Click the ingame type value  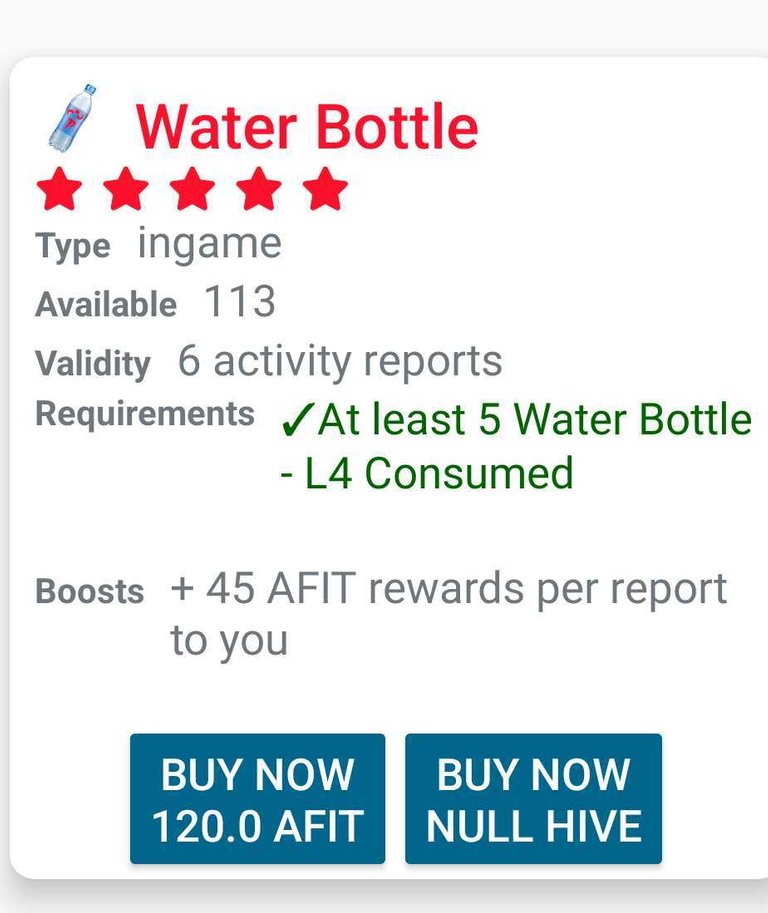(210, 244)
